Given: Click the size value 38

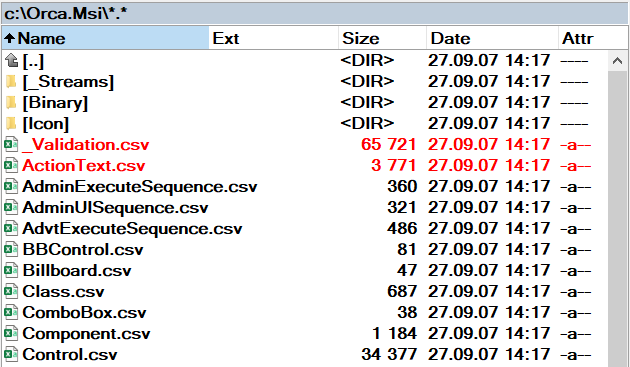Looking at the screenshot, I should [x=407, y=312].
